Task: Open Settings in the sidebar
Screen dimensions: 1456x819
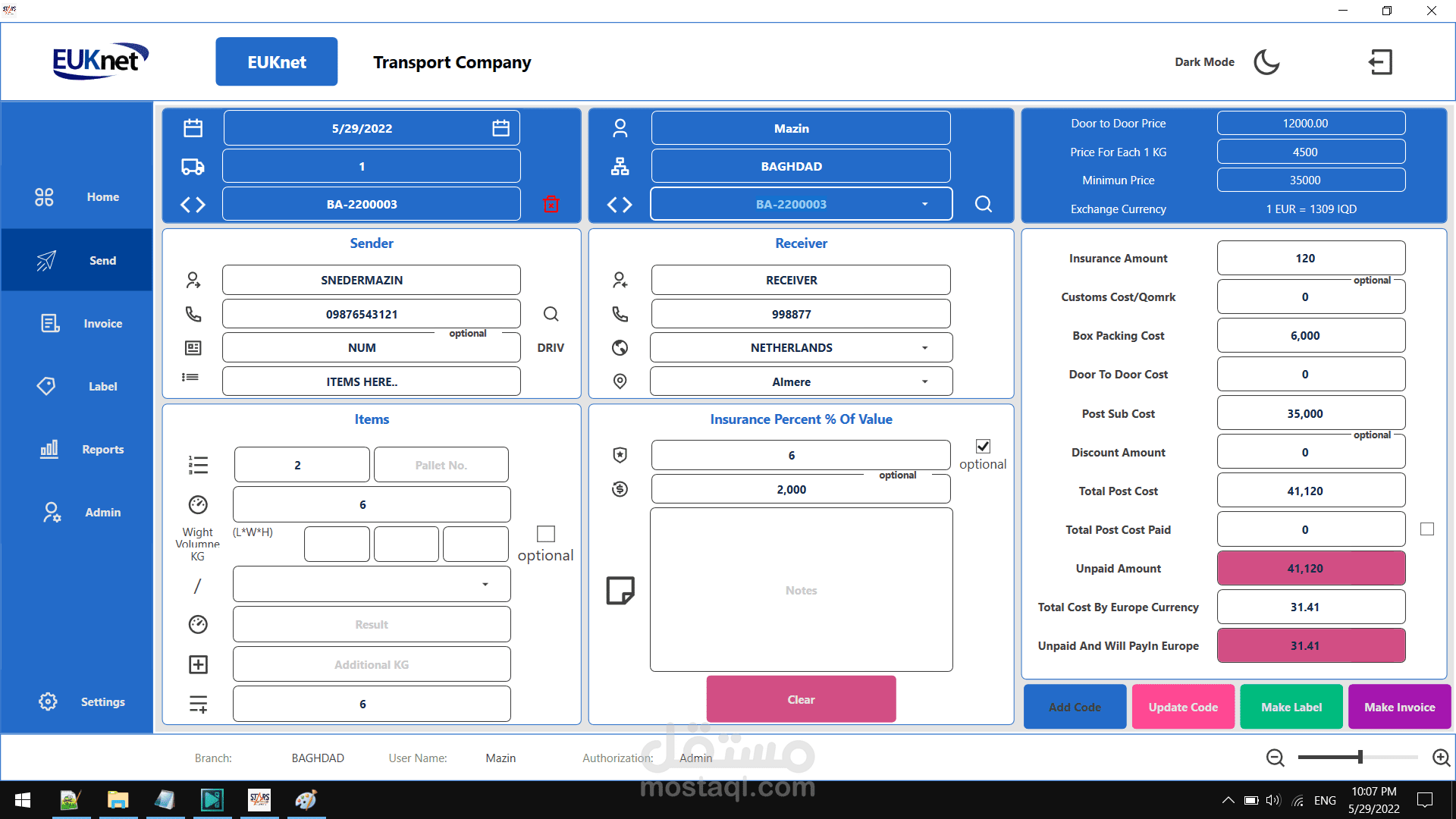Action: coord(77,701)
